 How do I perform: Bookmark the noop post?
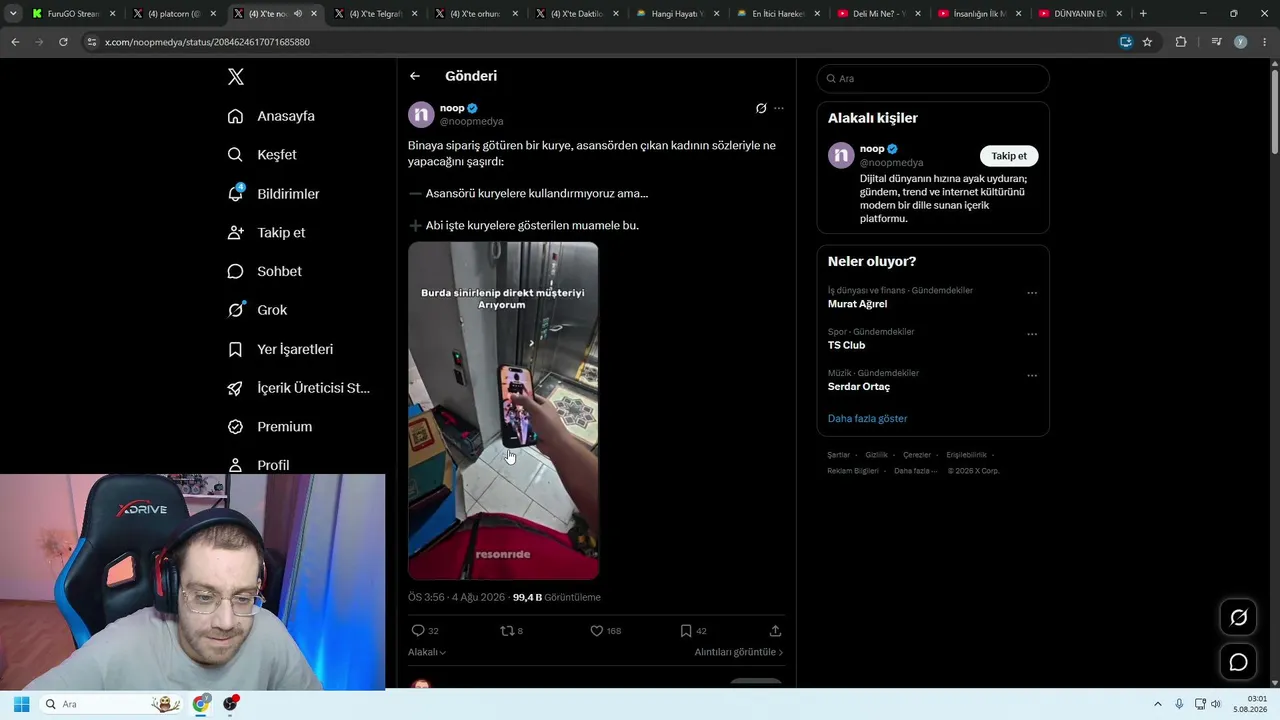[693, 631]
